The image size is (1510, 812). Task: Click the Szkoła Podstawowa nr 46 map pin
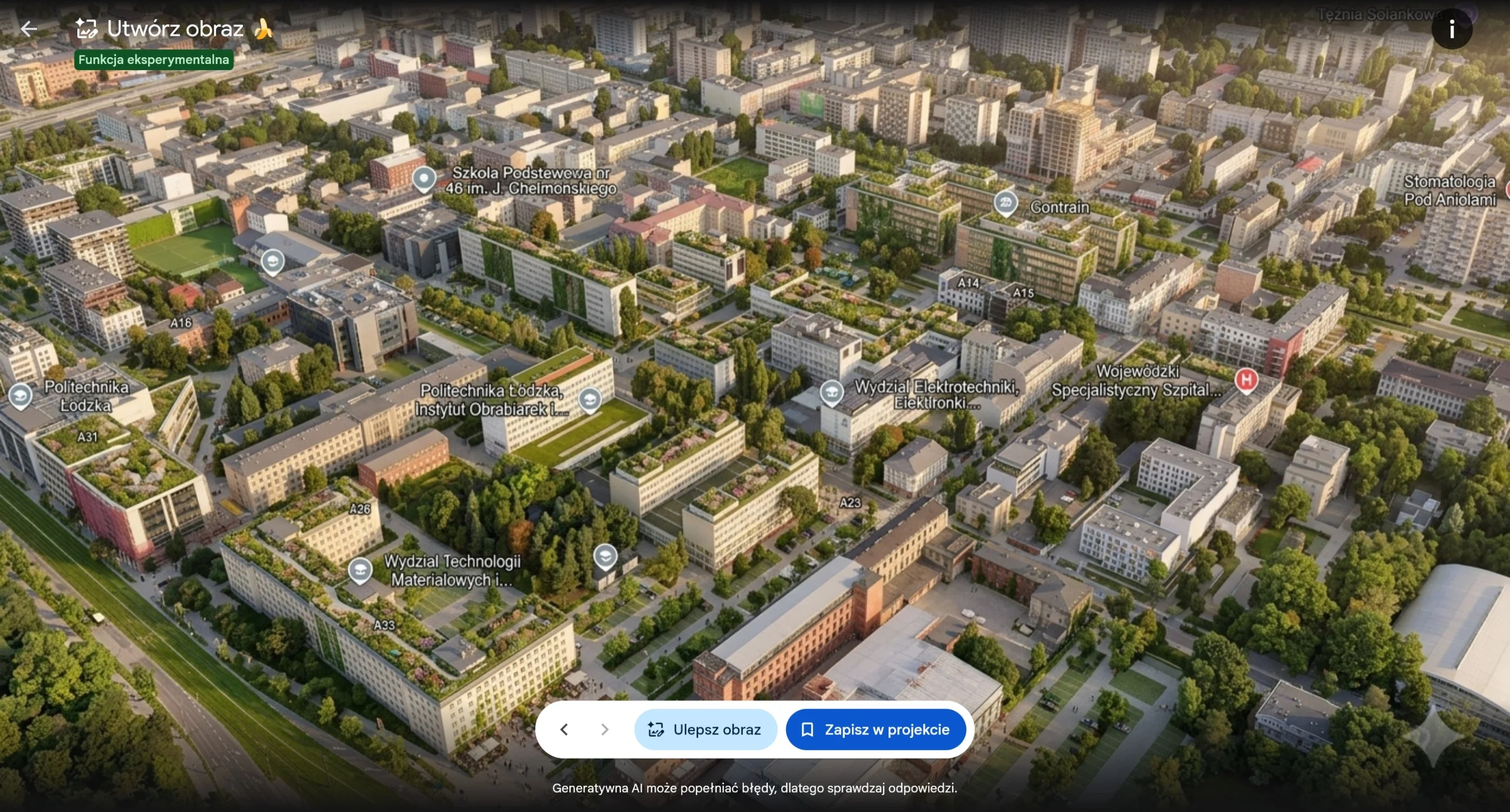[x=424, y=179]
